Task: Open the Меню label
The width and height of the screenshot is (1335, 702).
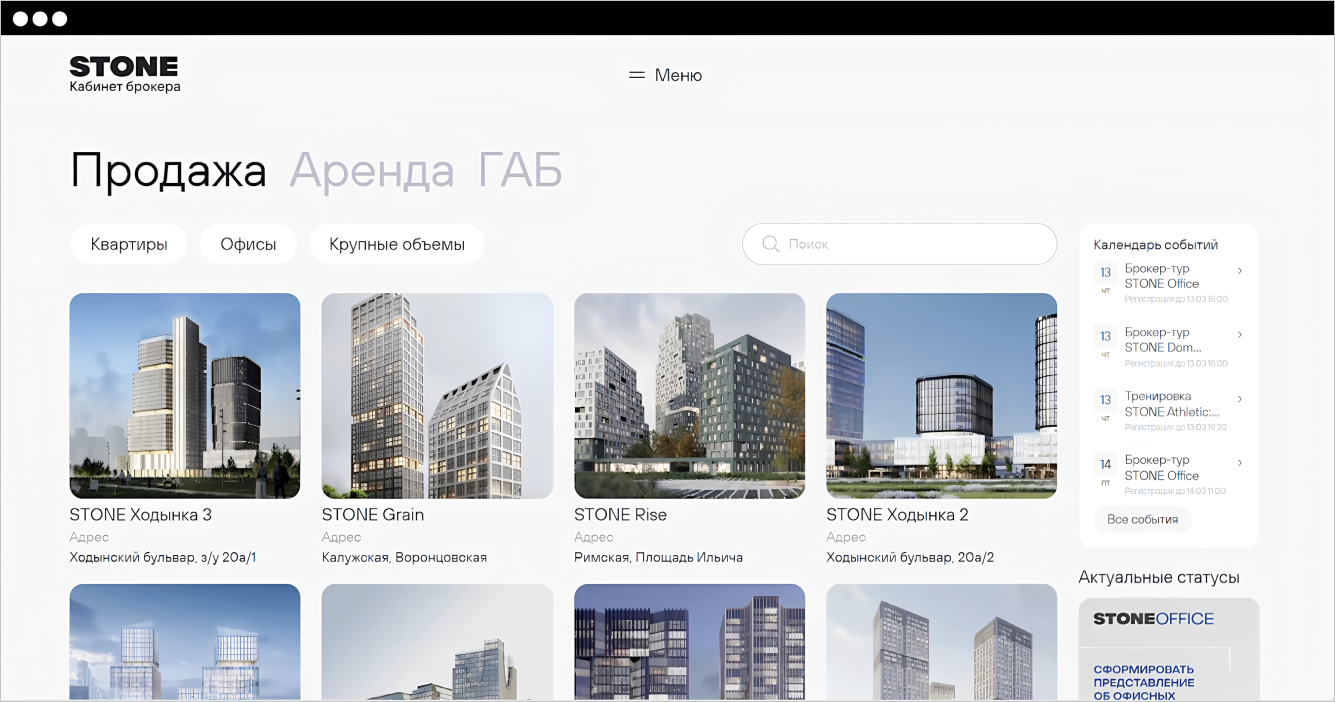Action: click(678, 75)
